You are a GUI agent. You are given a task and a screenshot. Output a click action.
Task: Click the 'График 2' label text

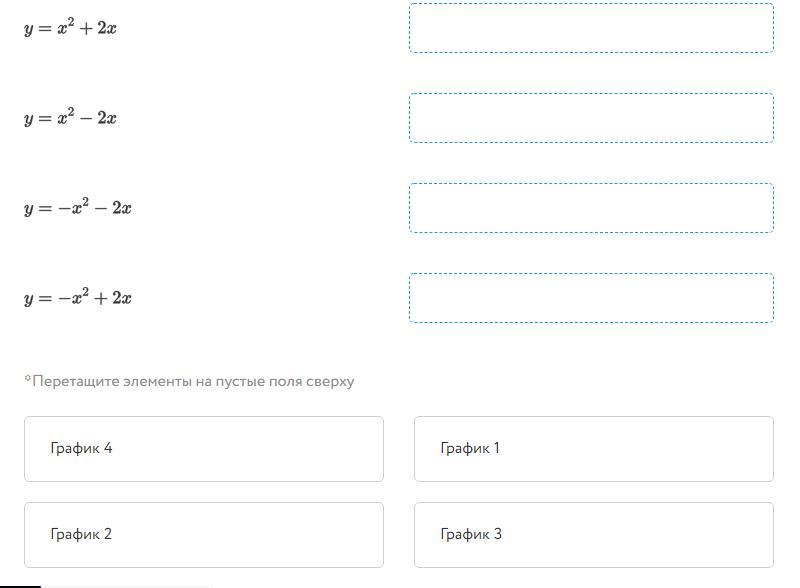click(81, 534)
